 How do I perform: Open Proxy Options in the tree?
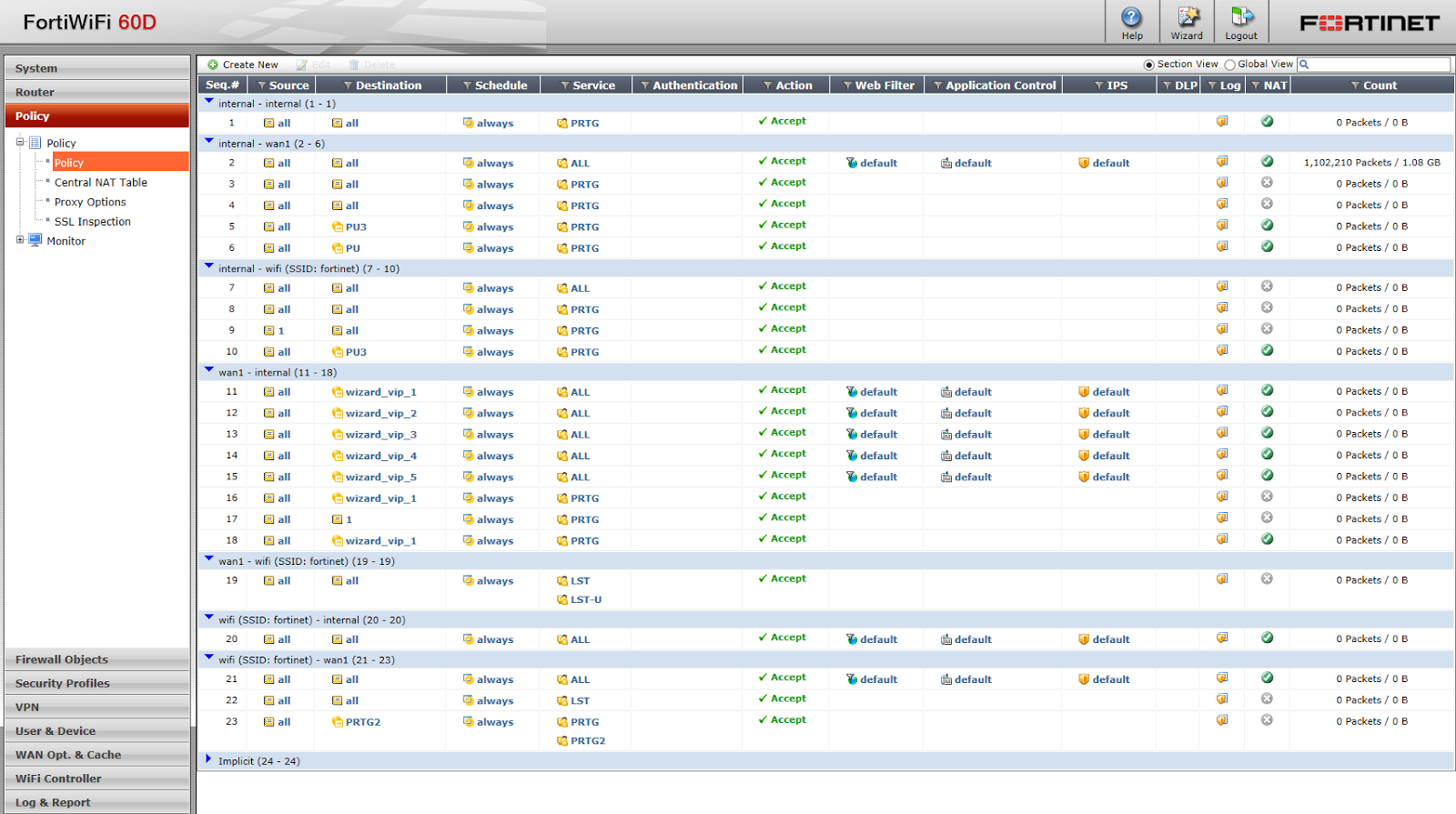(x=90, y=202)
